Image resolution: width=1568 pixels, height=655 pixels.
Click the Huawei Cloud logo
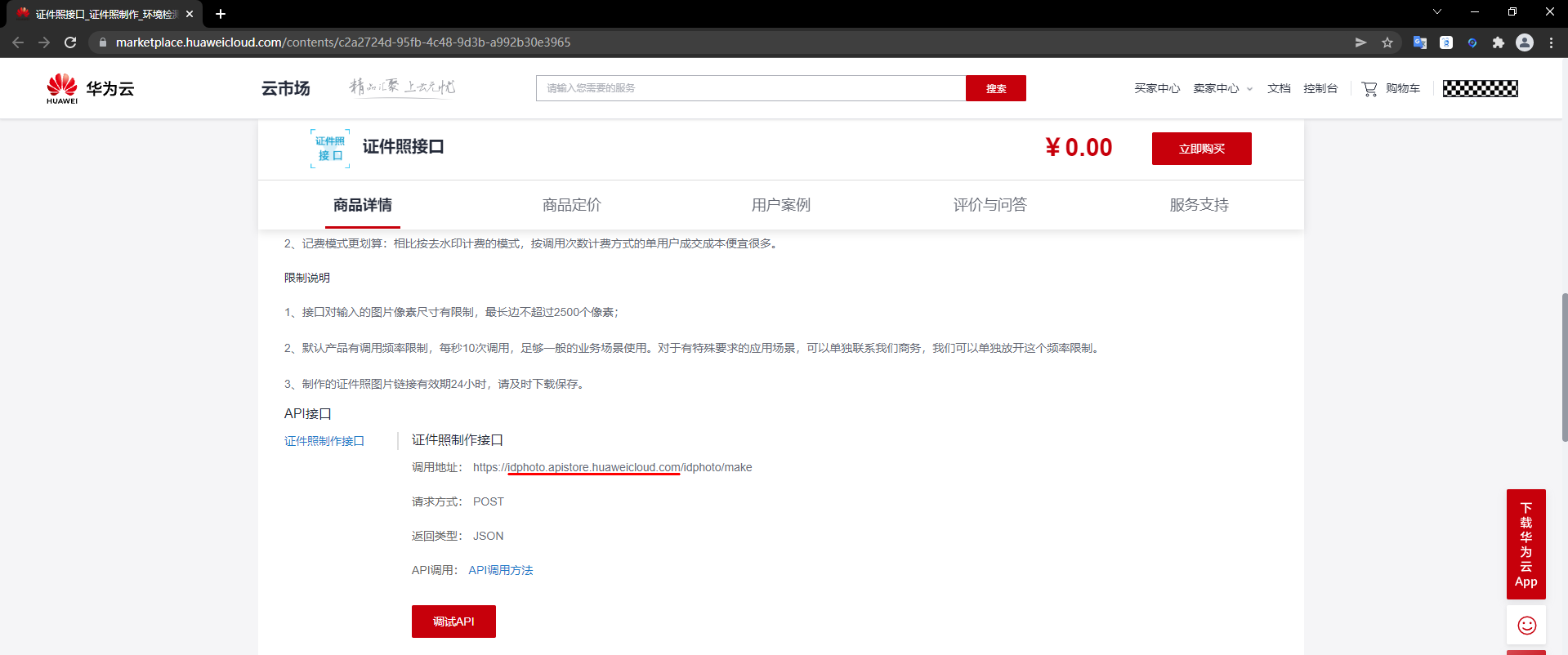click(91, 88)
